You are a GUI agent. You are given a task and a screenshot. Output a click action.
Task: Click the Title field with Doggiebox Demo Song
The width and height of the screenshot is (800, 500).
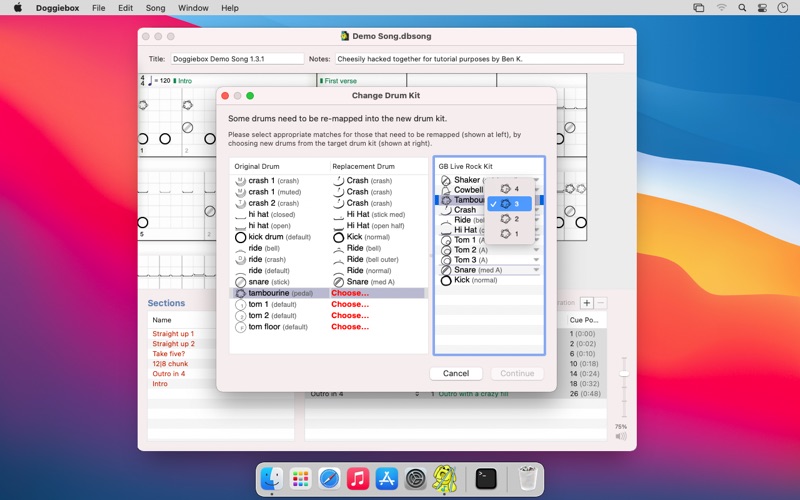[x=237, y=59]
